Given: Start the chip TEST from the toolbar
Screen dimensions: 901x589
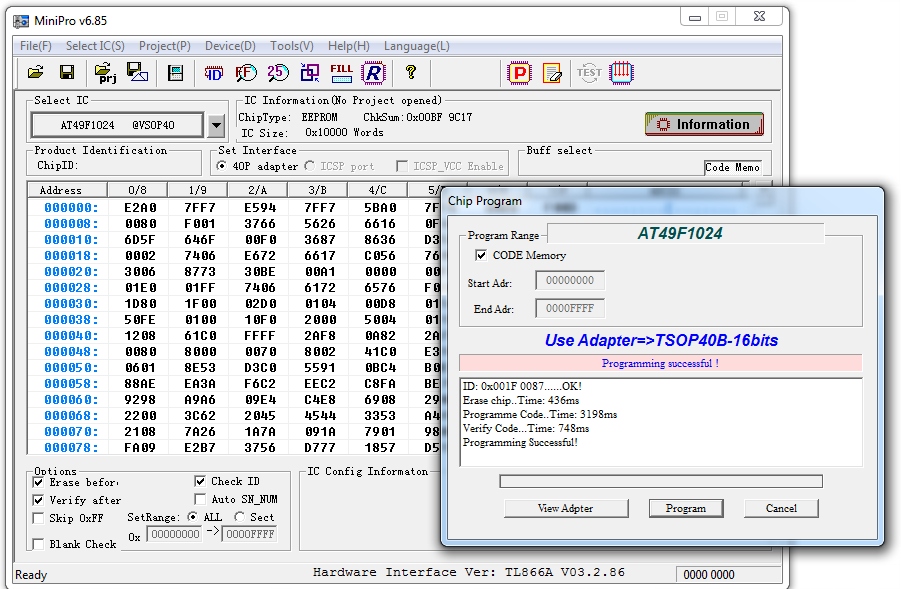Looking at the screenshot, I should tap(589, 72).
